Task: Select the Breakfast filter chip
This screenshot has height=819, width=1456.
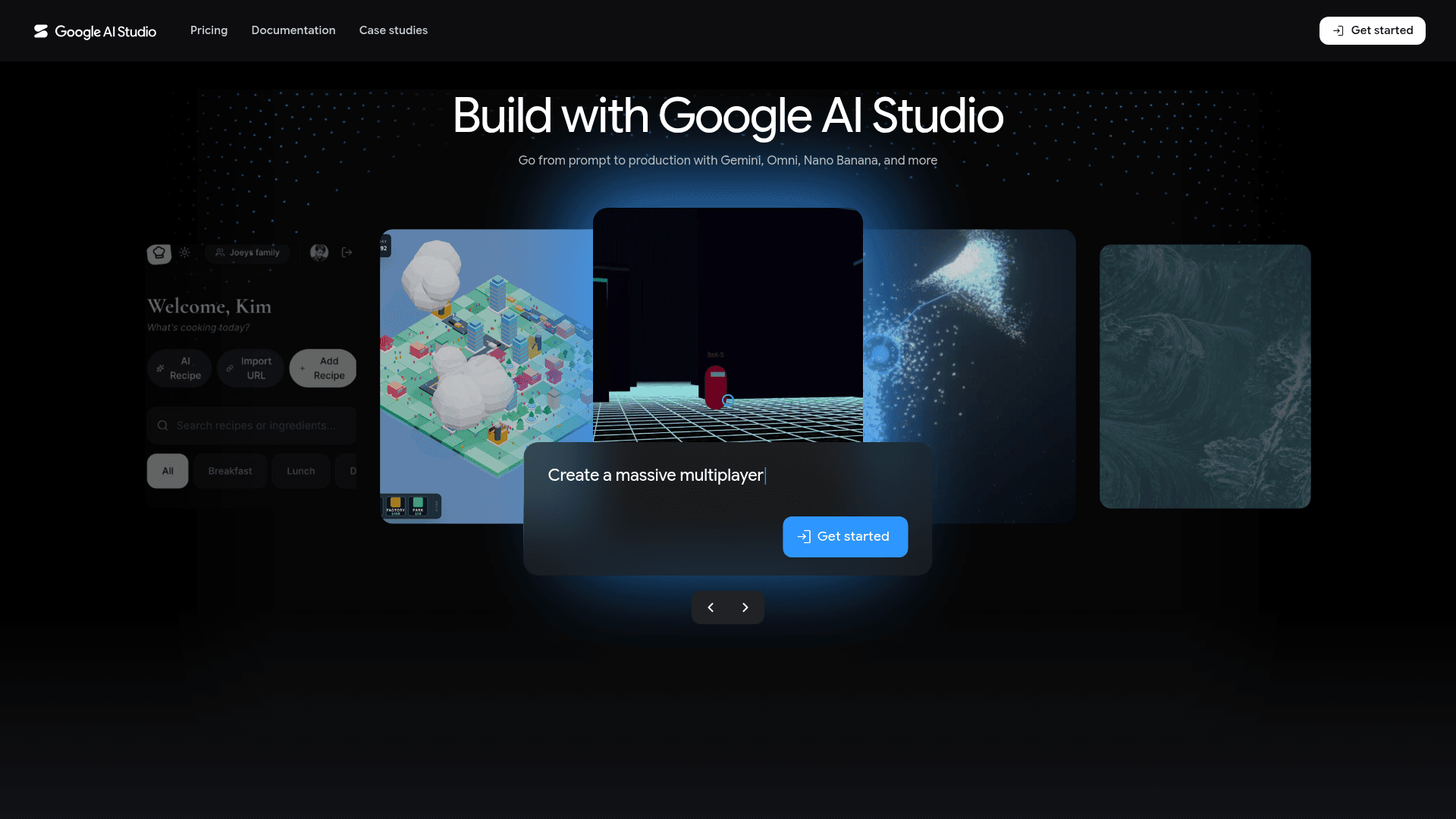Action: pos(230,471)
